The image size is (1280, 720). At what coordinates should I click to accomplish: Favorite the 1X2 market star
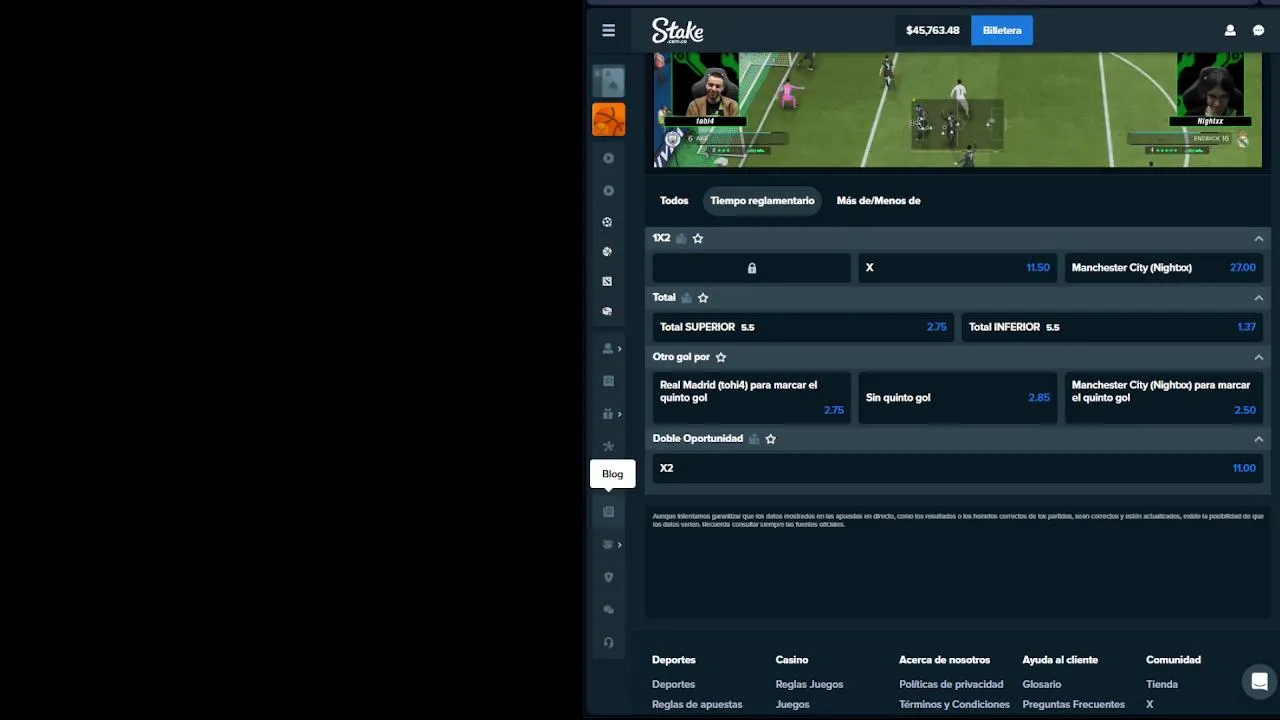(698, 238)
